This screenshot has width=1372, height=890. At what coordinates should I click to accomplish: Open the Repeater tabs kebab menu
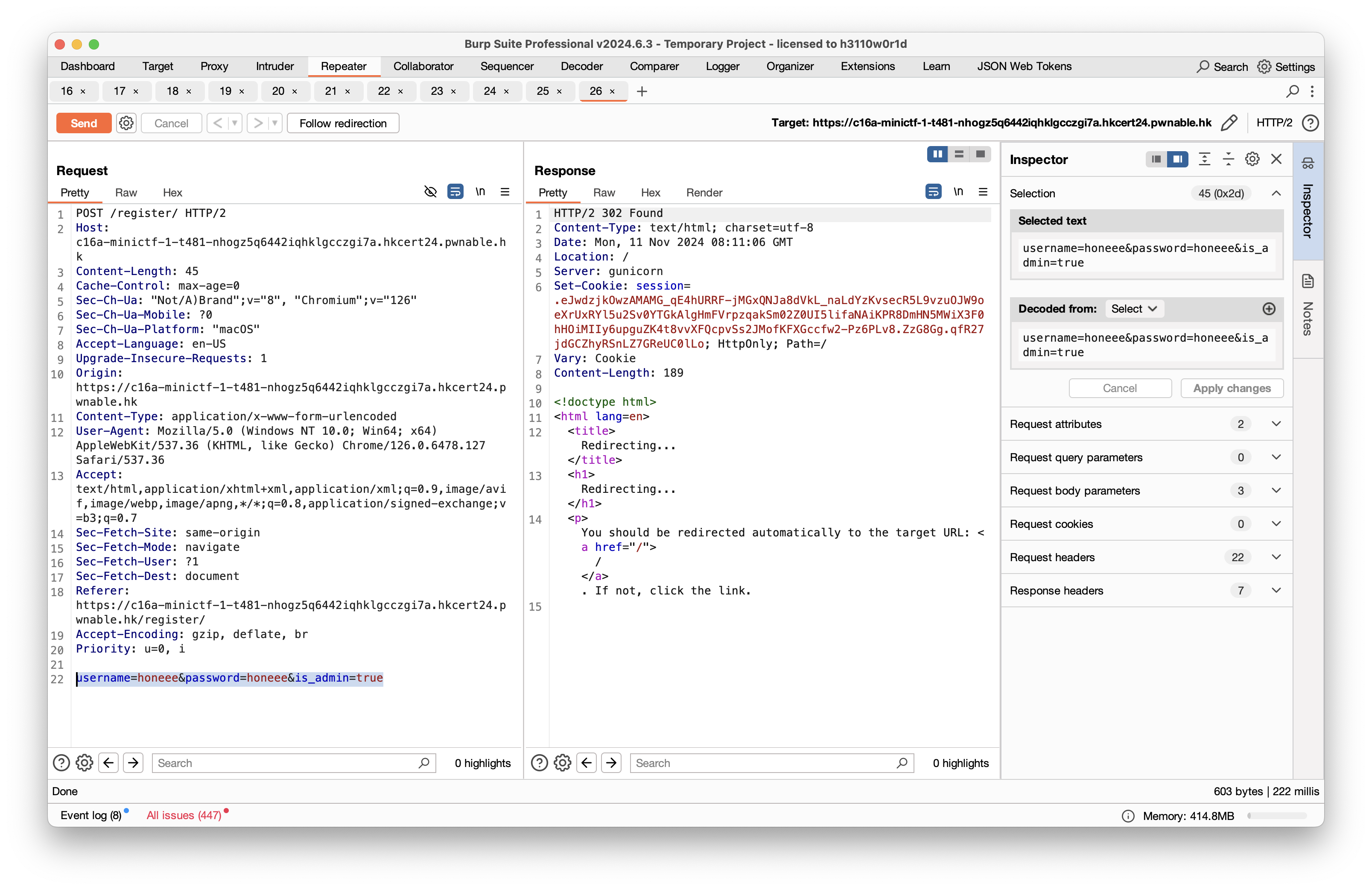[x=1312, y=91]
